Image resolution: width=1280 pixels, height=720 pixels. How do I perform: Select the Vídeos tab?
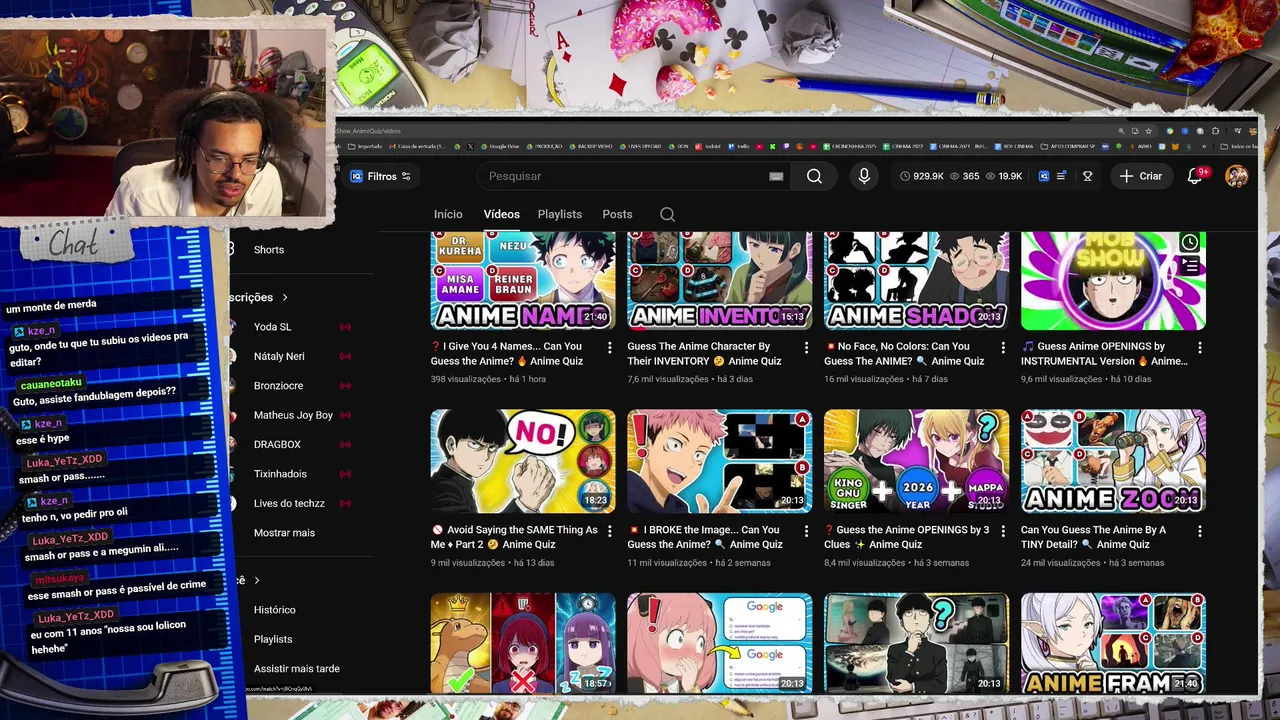[501, 214]
